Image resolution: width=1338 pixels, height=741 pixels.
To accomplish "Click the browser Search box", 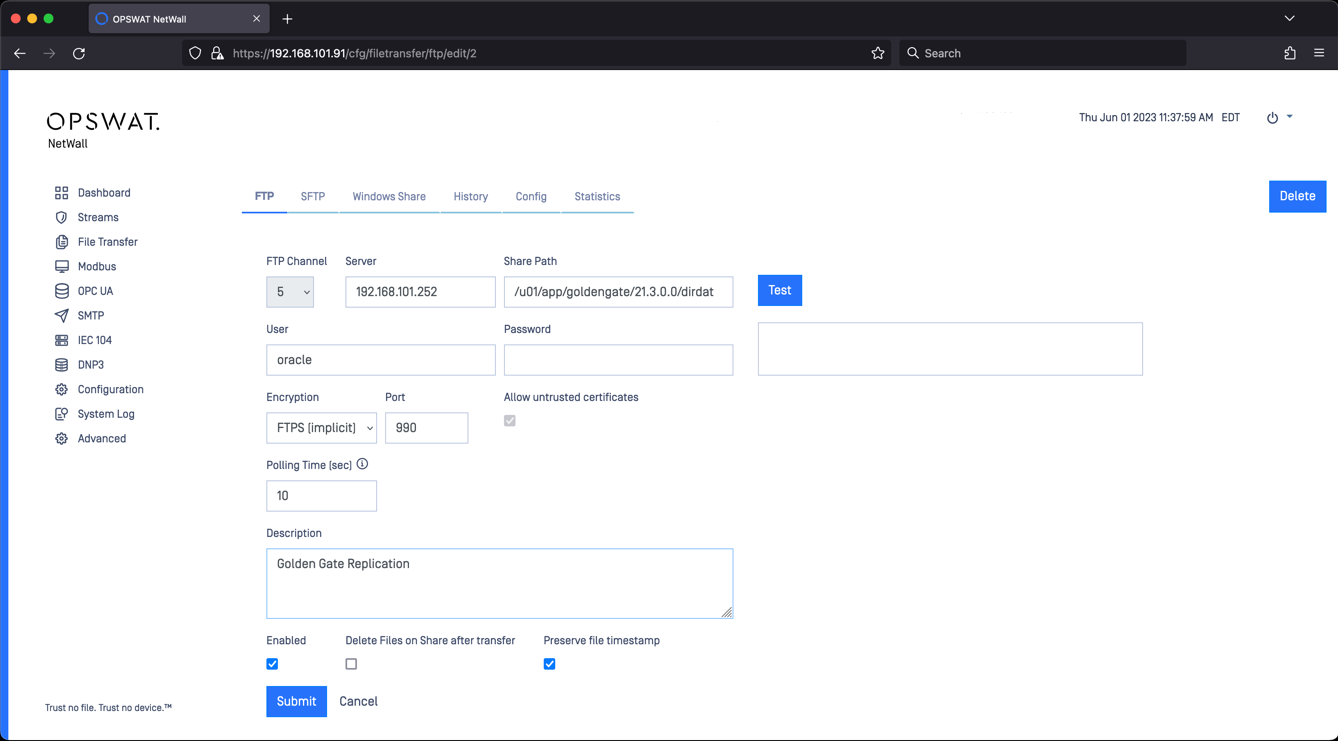I will [1042, 53].
